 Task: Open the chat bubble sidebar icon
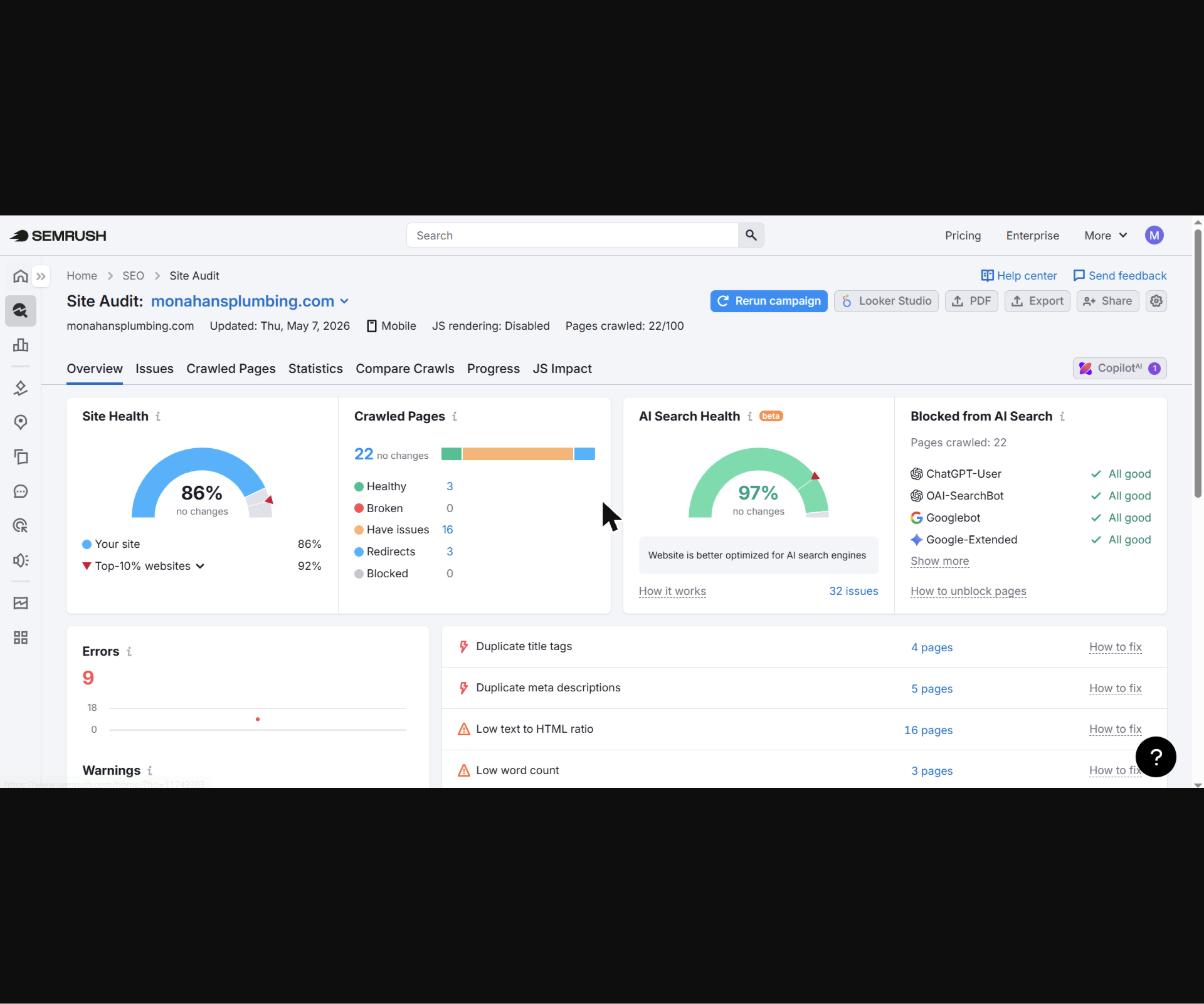pyautogui.click(x=20, y=491)
